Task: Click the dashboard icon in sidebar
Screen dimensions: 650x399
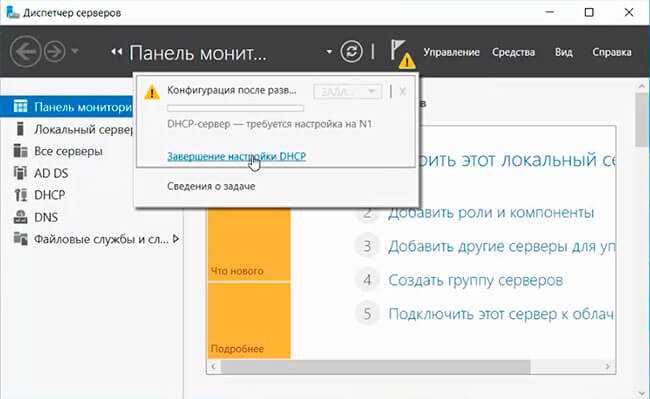Action: [x=20, y=106]
